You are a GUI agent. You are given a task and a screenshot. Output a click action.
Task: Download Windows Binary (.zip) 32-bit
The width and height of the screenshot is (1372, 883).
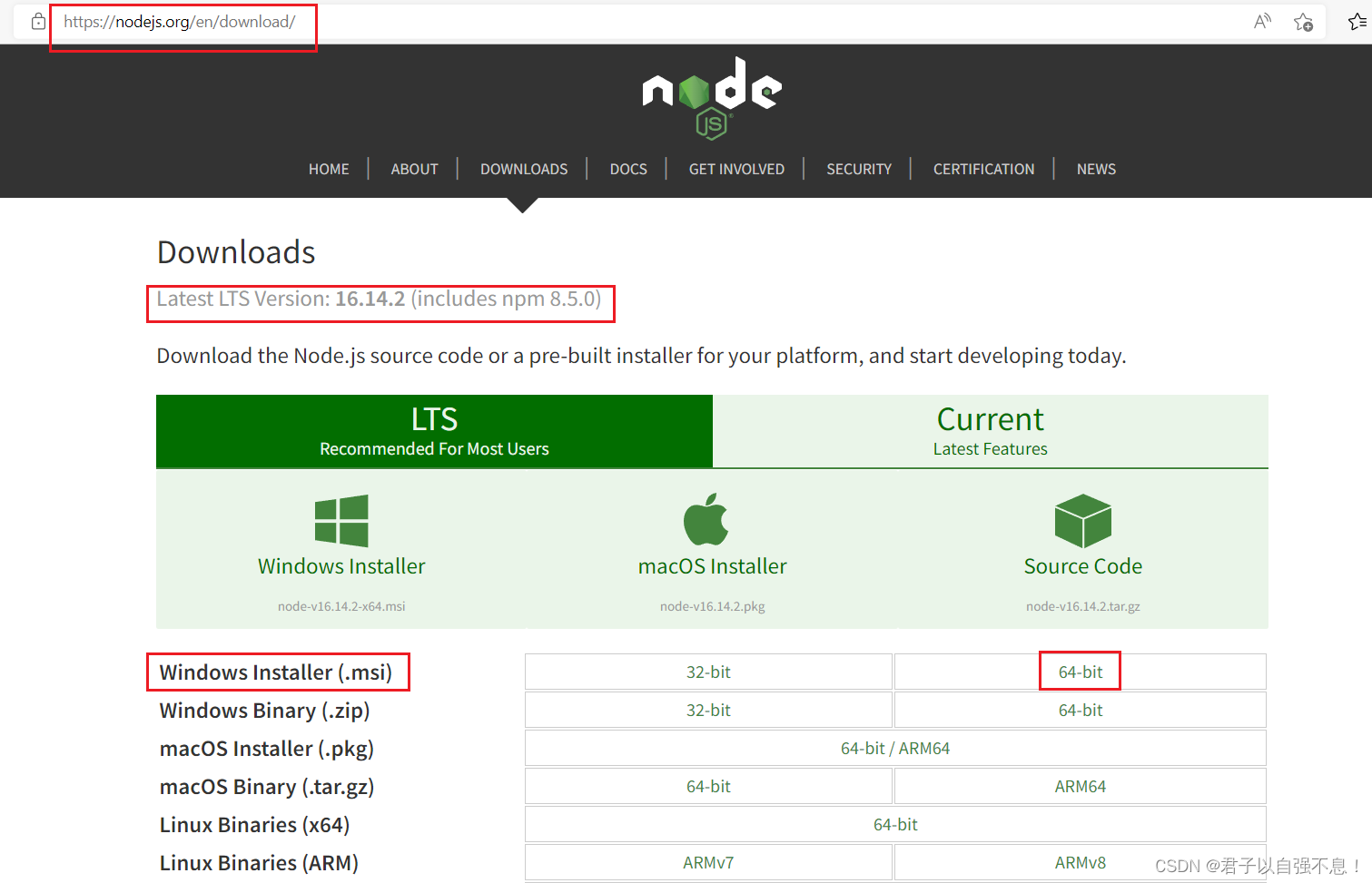tap(708, 711)
